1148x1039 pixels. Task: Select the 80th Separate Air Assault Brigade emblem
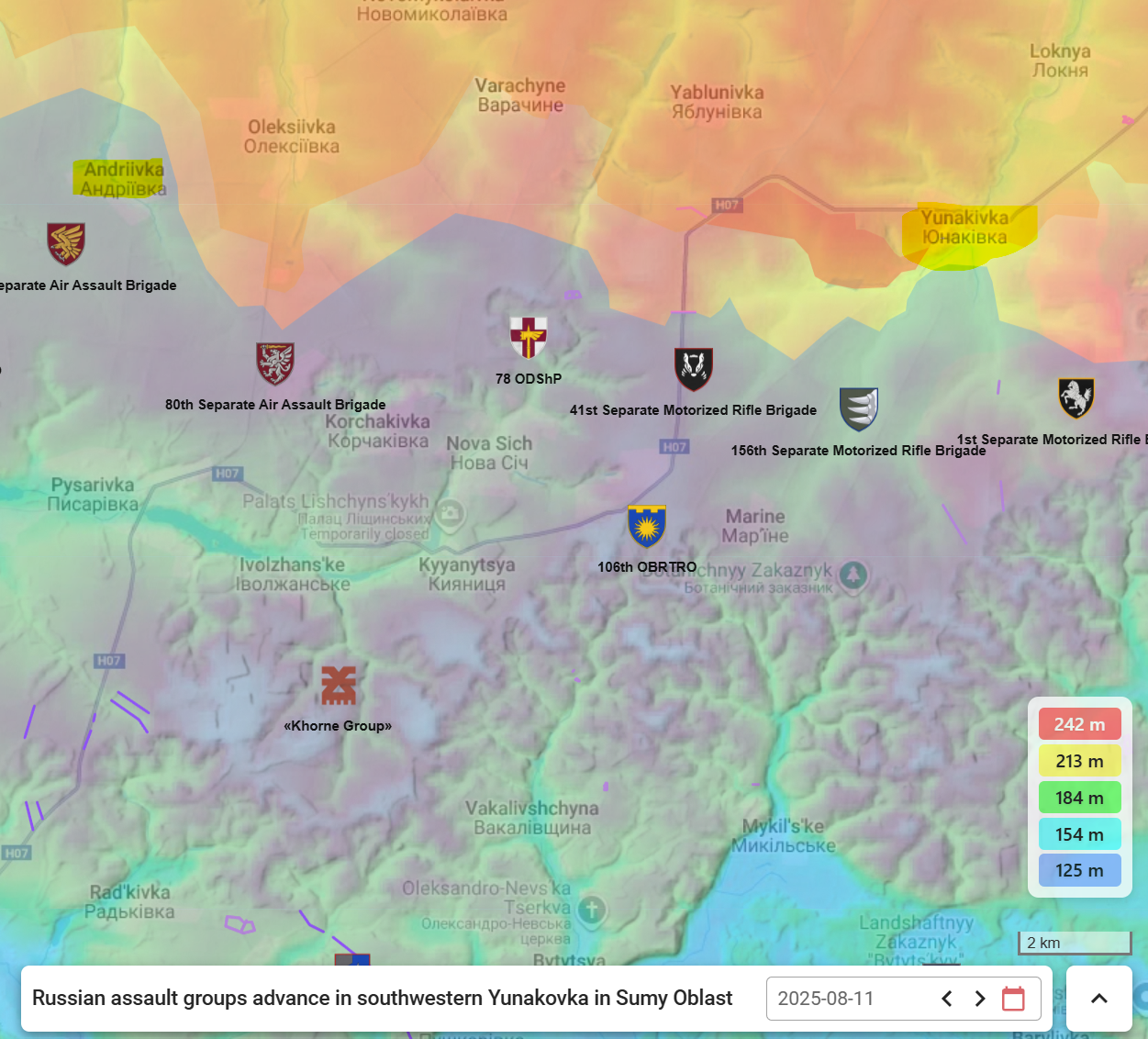point(275,363)
